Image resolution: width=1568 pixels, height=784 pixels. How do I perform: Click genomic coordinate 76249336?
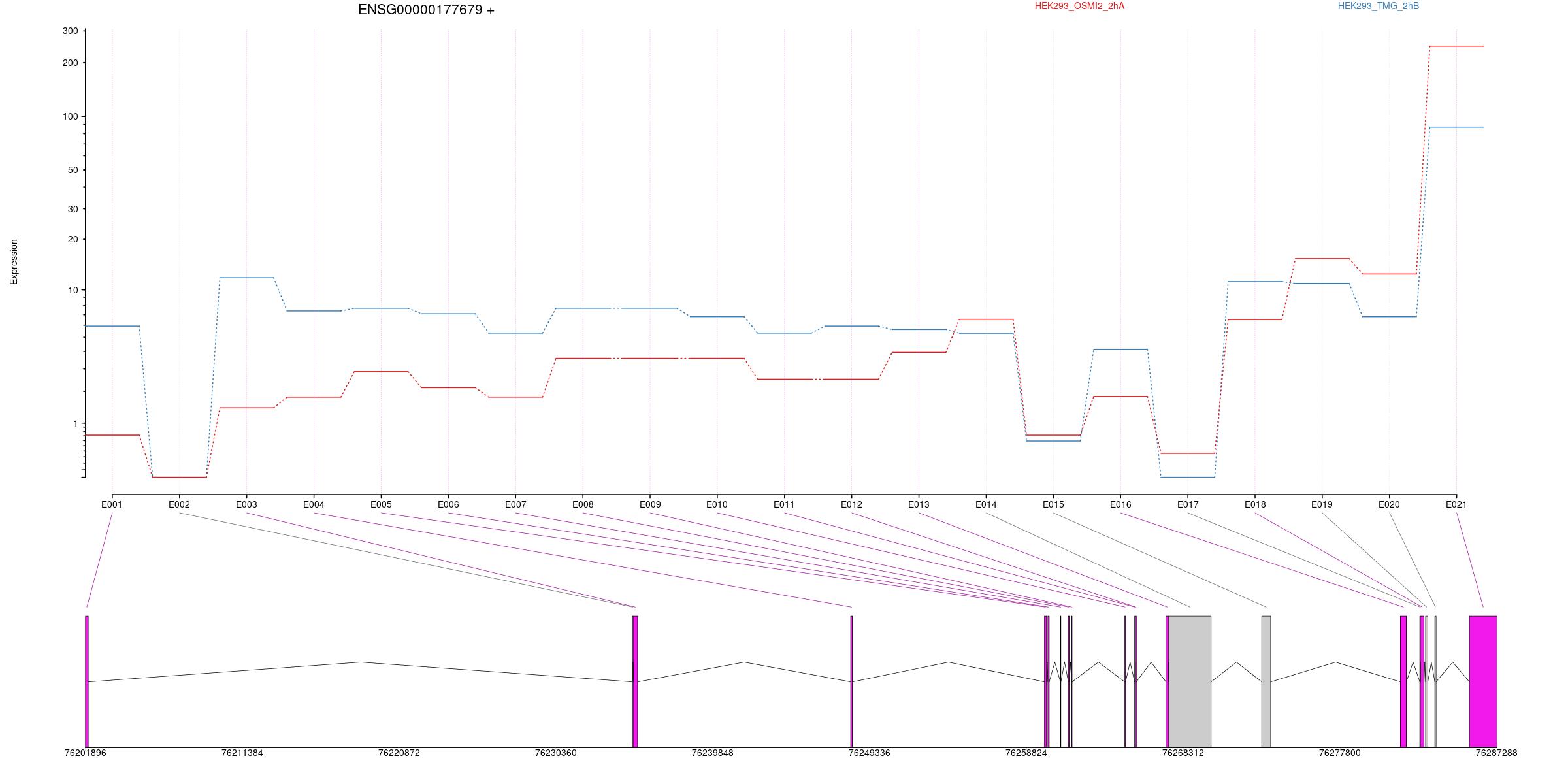click(870, 753)
